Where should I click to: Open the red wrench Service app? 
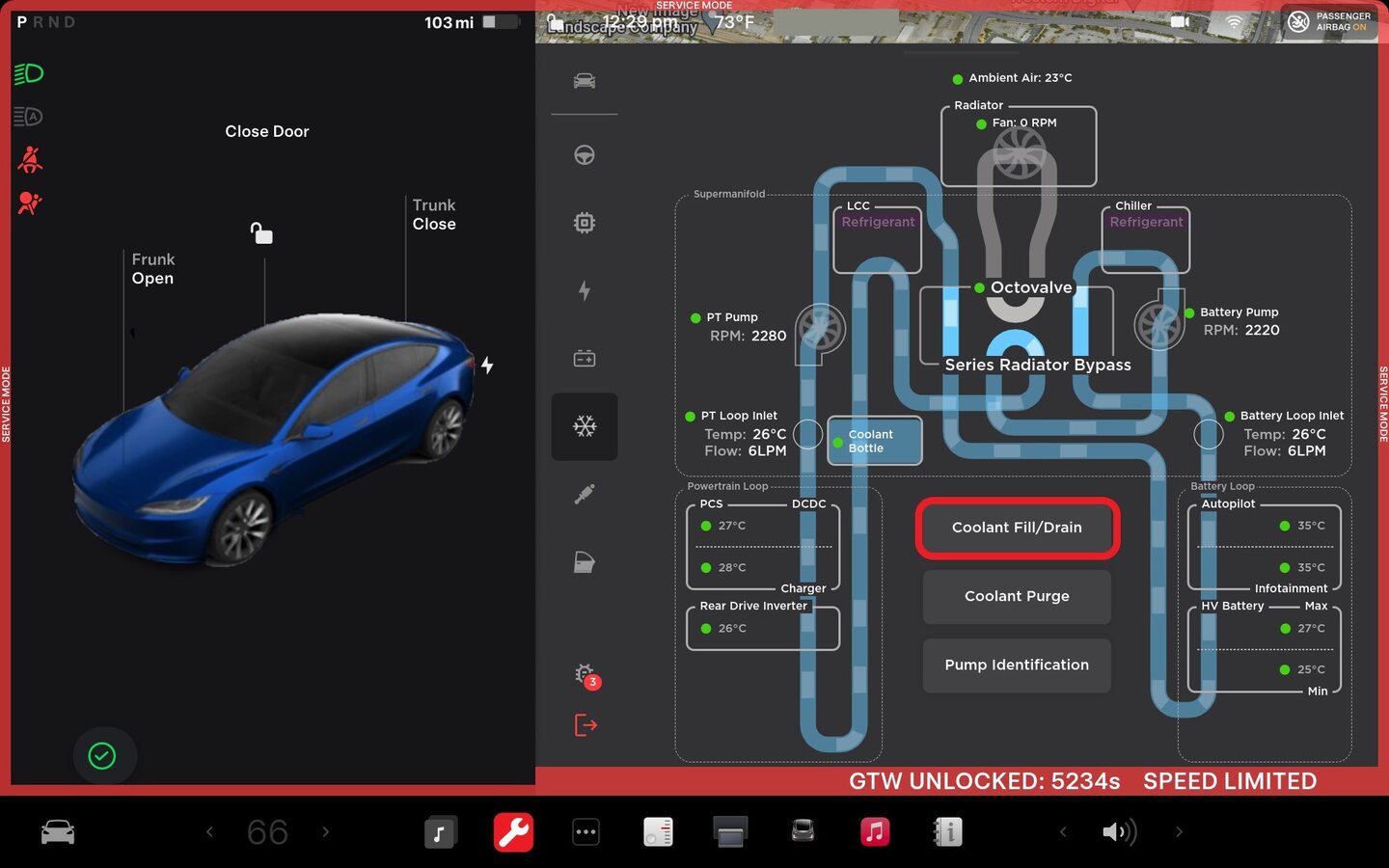point(513,831)
